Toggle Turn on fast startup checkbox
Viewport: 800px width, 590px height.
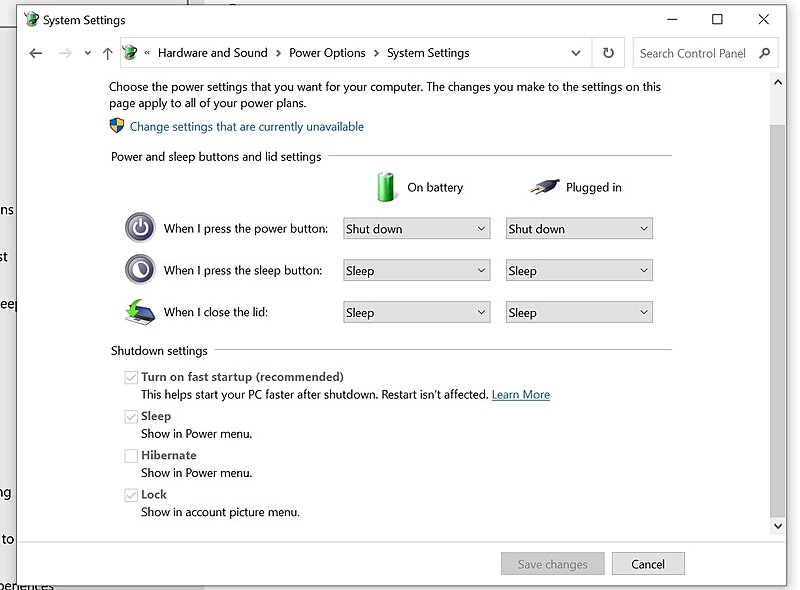131,377
